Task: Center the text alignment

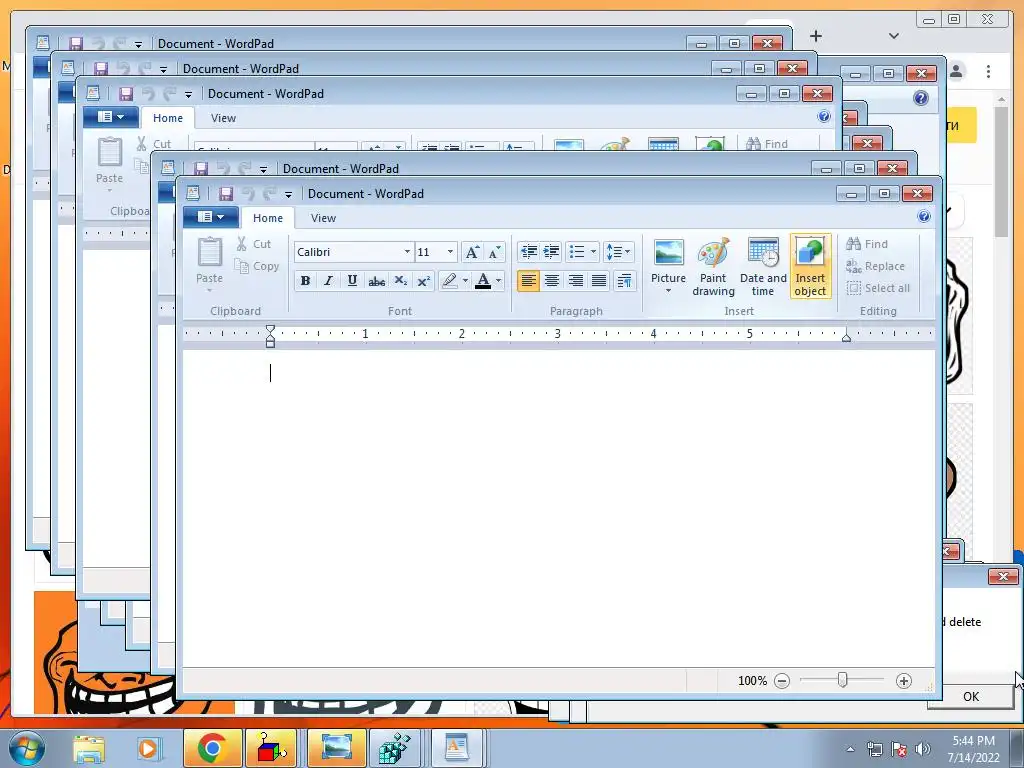Action: pyautogui.click(x=552, y=281)
